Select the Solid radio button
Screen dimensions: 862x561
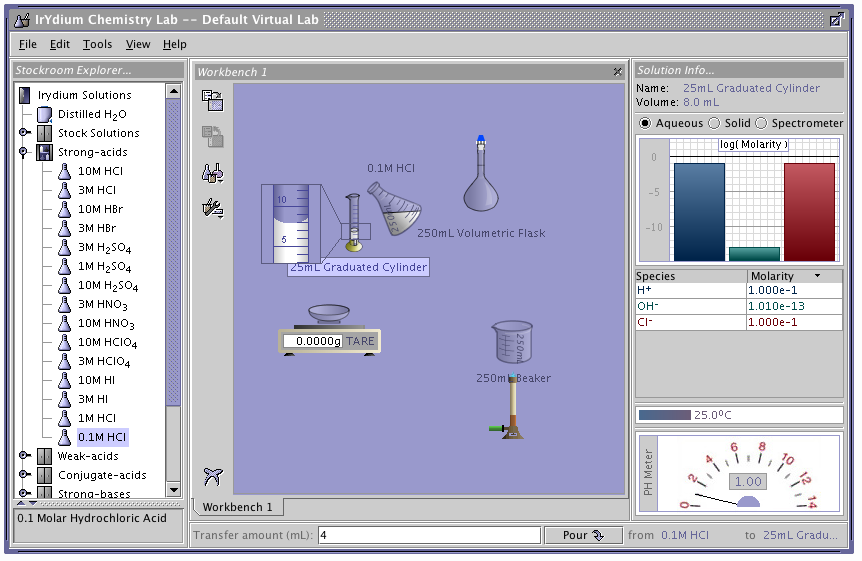(714, 123)
